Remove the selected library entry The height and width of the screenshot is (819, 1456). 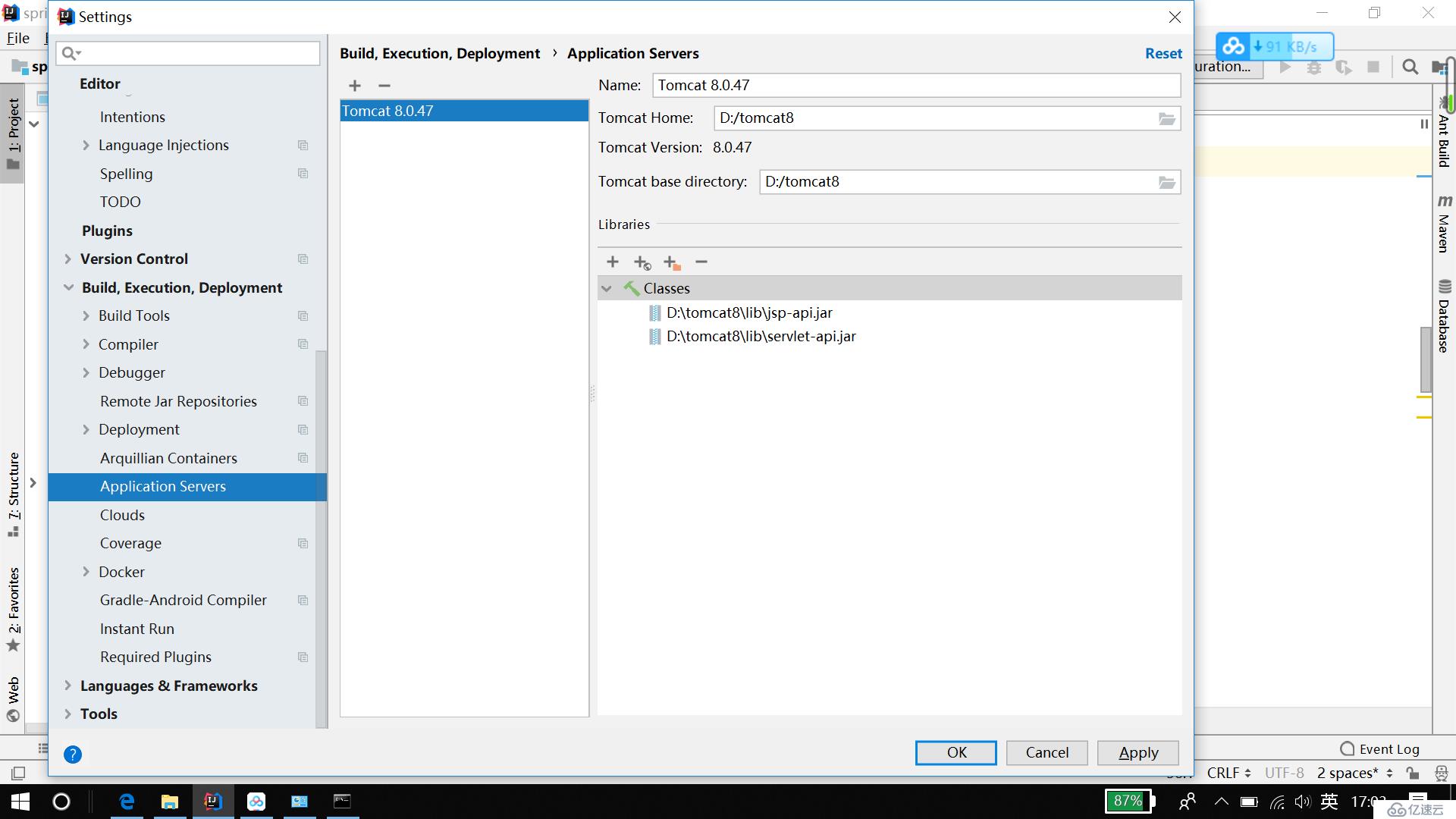click(x=701, y=262)
